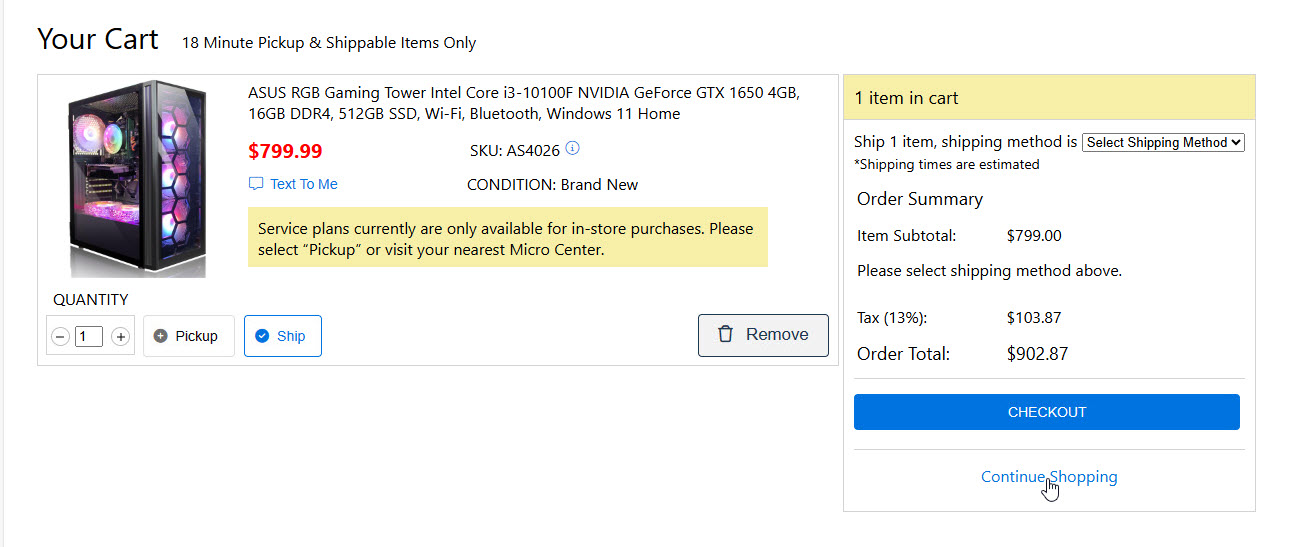Click the 'CONDITION: Brand New' text
This screenshot has width=1297, height=547.
point(552,185)
